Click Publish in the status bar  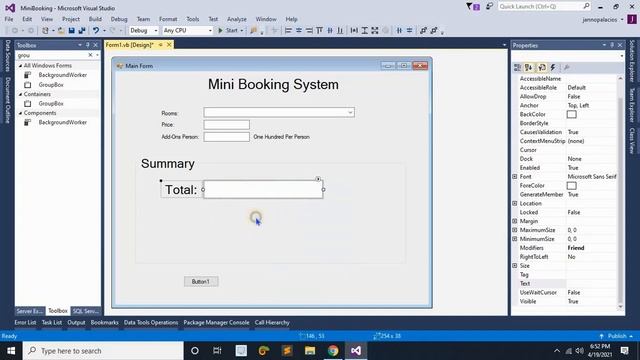[x=617, y=336]
